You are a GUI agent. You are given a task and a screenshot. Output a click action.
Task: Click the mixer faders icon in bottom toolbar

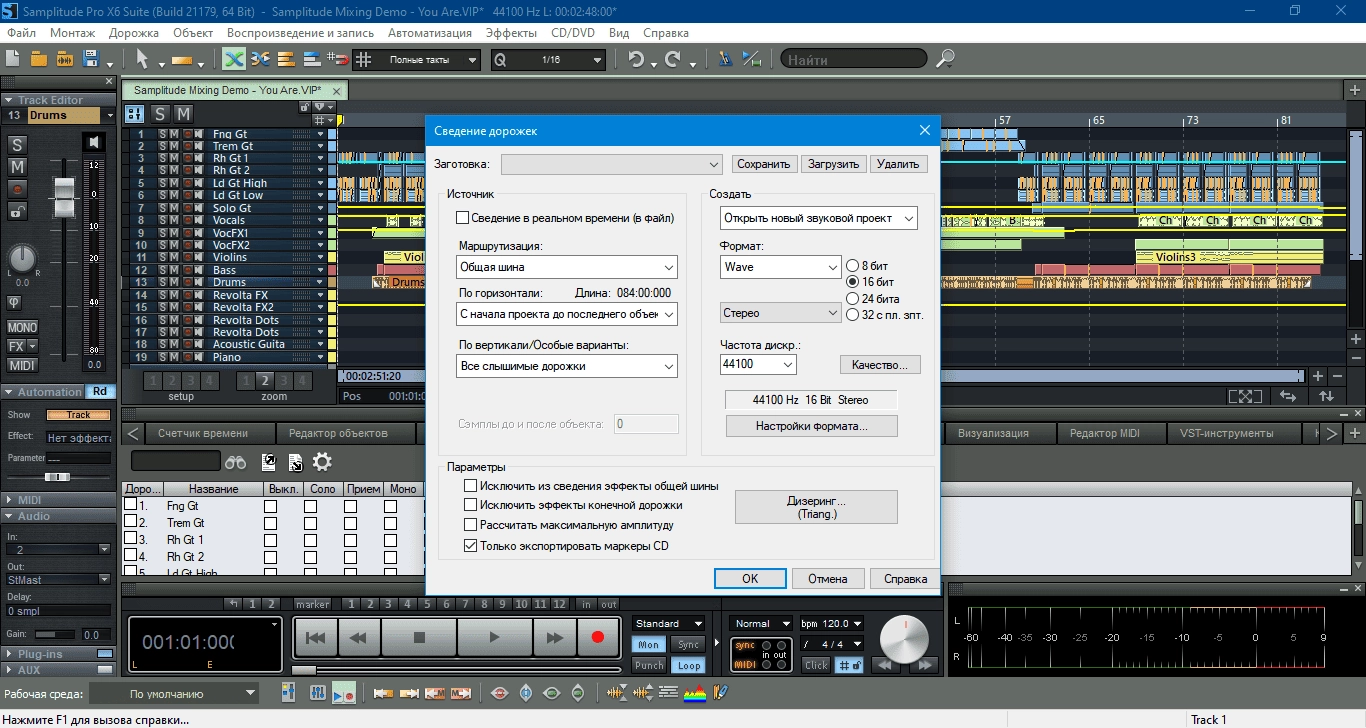pyautogui.click(x=317, y=692)
